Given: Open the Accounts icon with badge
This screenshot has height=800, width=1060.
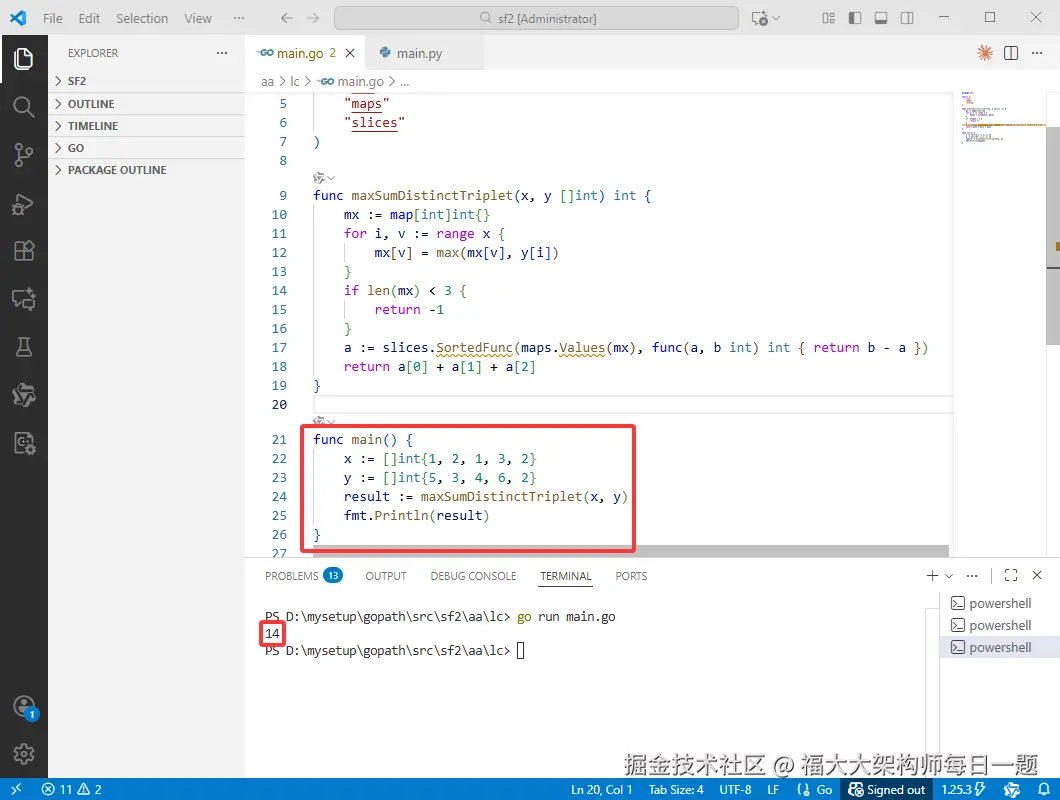Looking at the screenshot, I should point(24,707).
